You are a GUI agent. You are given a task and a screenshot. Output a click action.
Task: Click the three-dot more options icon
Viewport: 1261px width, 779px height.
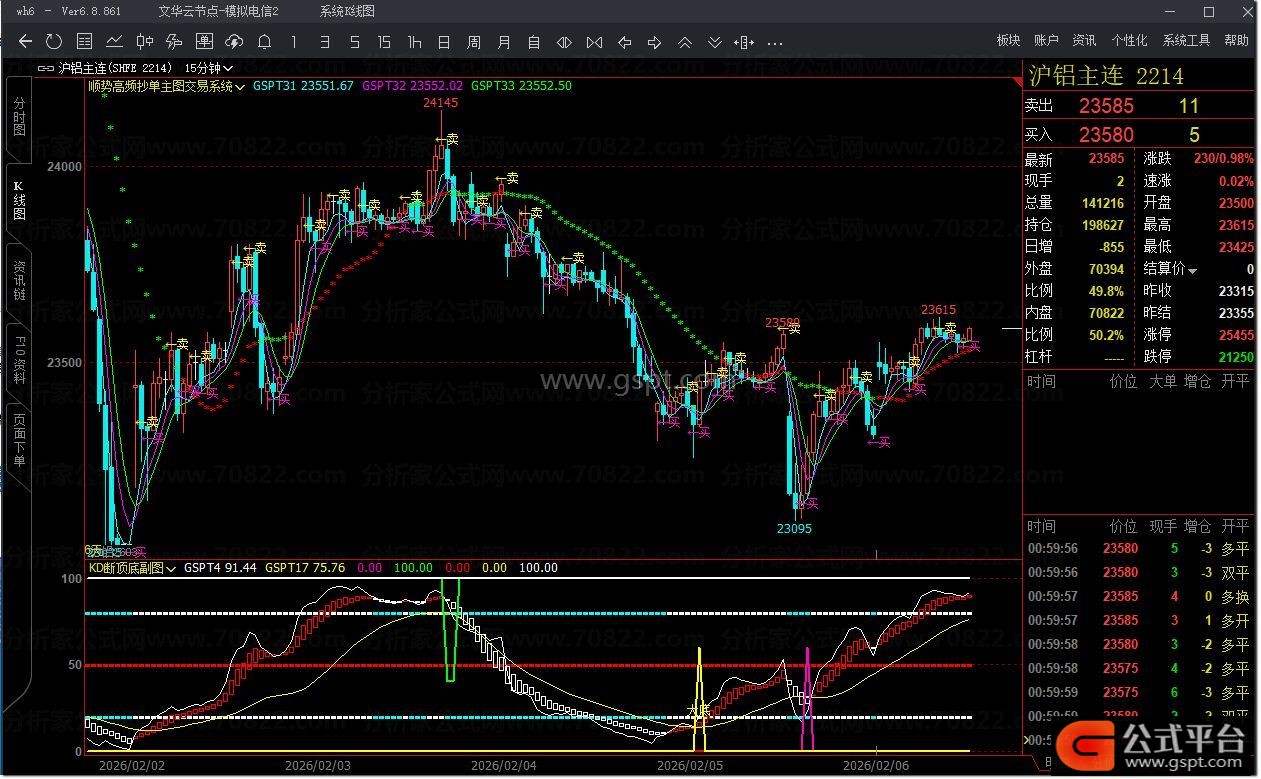(774, 42)
